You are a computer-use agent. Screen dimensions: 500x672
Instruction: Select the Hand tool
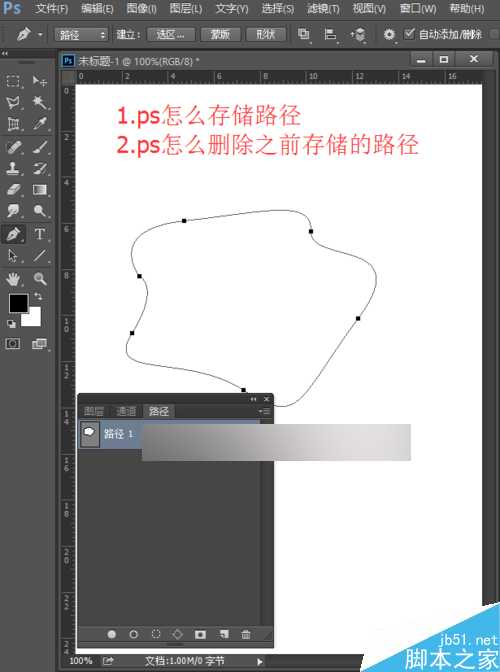coord(13,279)
